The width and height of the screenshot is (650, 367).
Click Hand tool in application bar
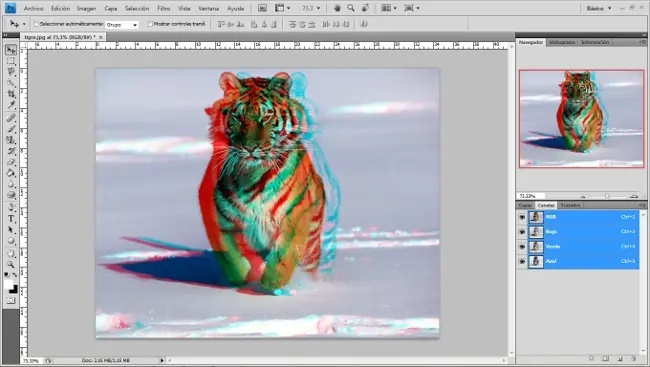[x=337, y=8]
